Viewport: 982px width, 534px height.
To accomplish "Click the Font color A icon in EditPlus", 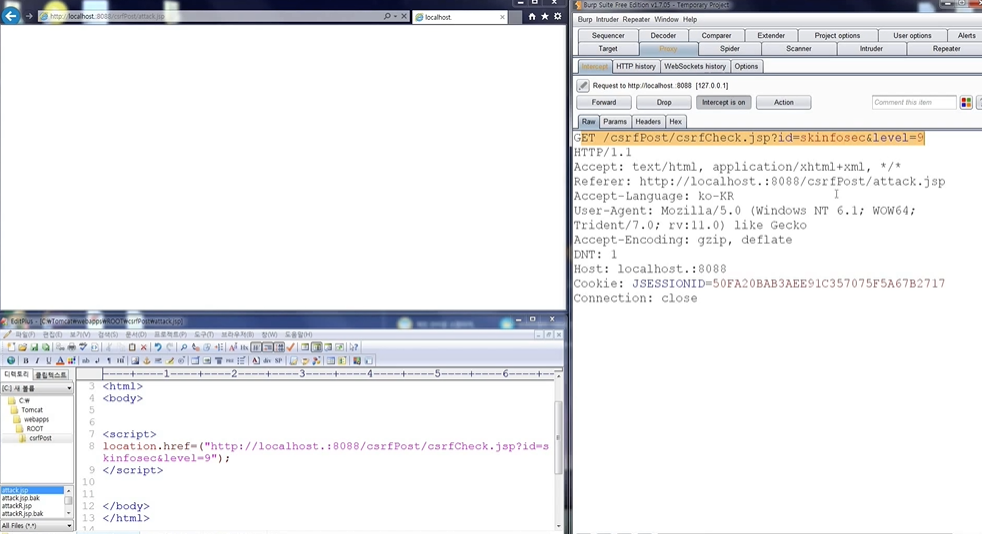I will (x=60, y=361).
